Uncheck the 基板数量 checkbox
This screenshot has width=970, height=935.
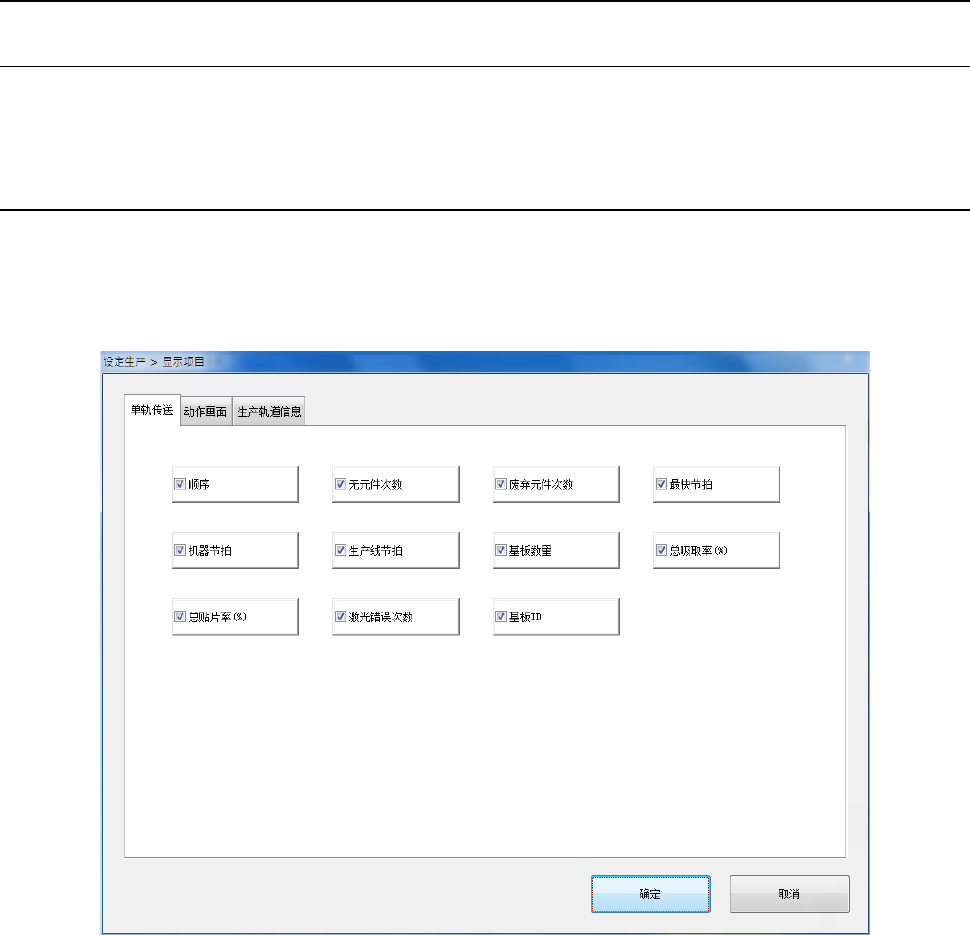point(501,550)
